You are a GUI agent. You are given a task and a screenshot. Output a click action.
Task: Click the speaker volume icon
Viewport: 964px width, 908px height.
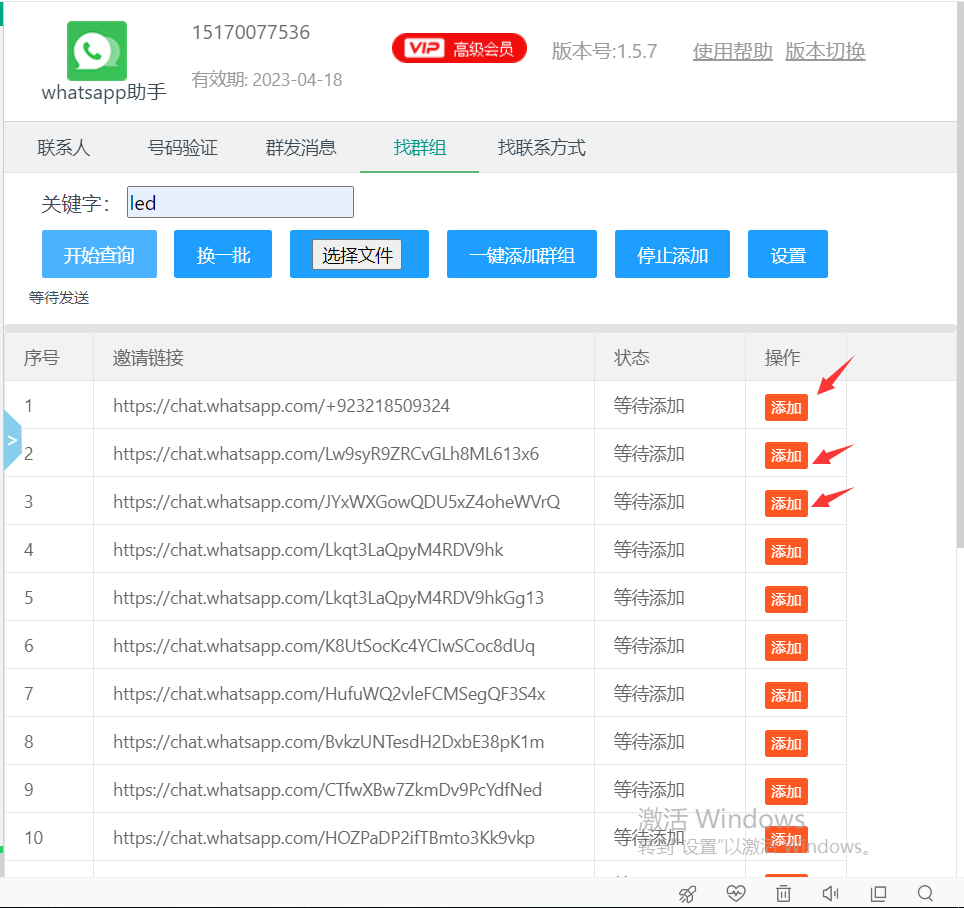point(830,893)
